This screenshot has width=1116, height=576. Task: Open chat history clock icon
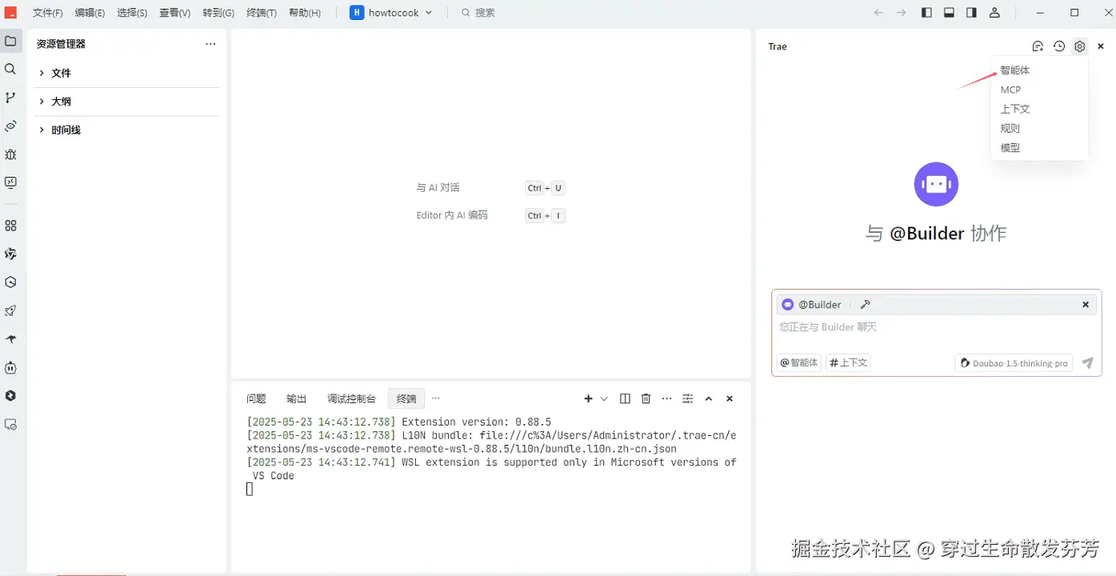(1059, 46)
